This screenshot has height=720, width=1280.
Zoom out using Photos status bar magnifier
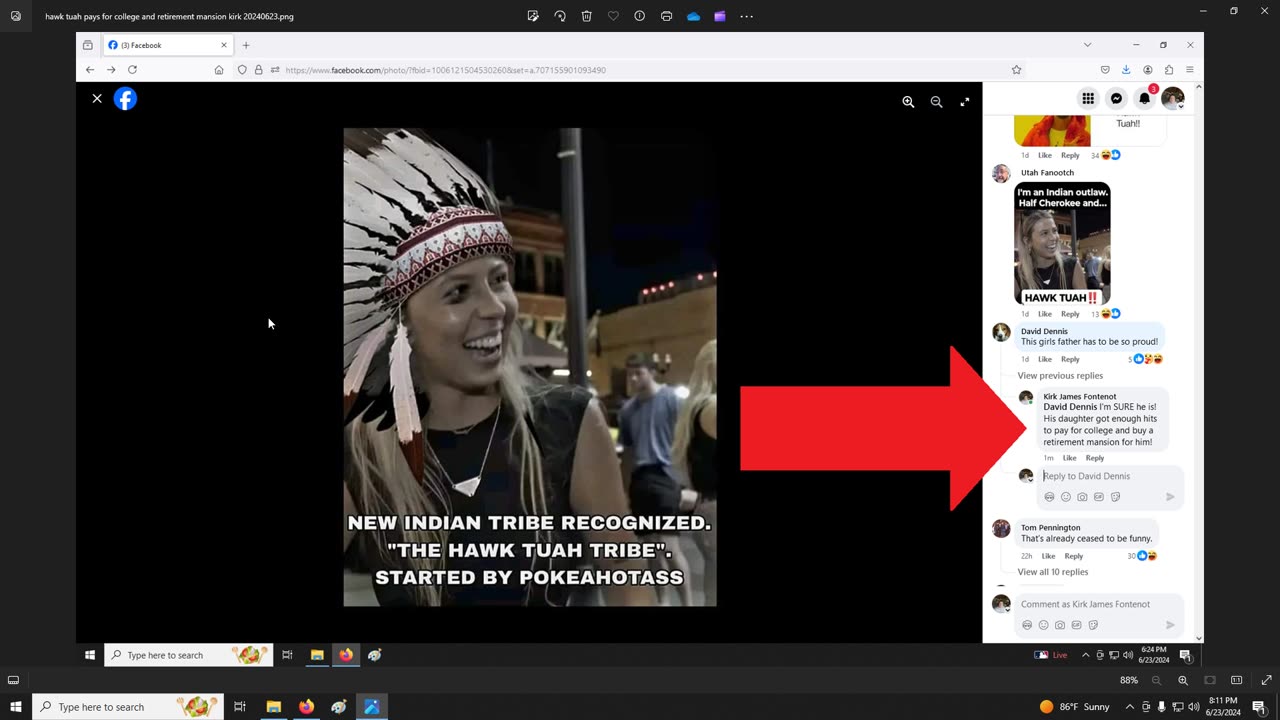coord(1157,680)
